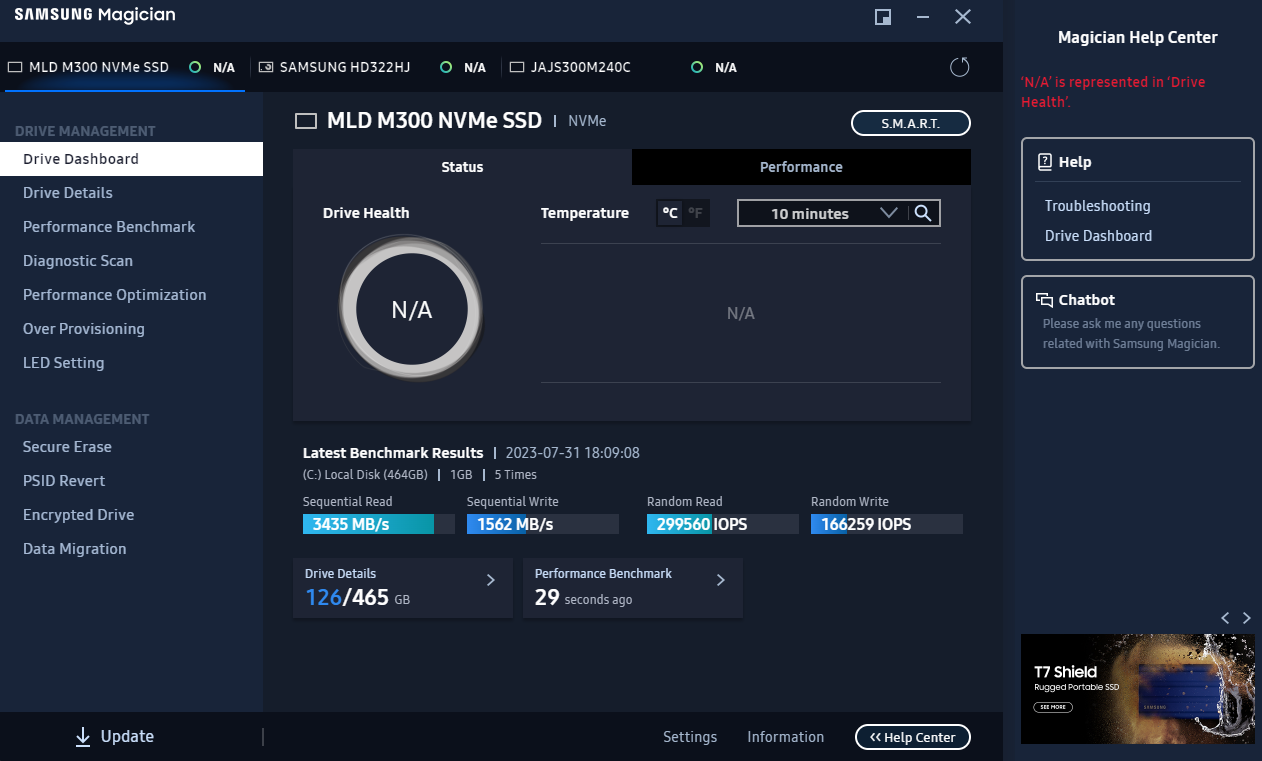
Task: Click the SAMSUNG HD322HJ hard disk icon
Action: coord(265,68)
